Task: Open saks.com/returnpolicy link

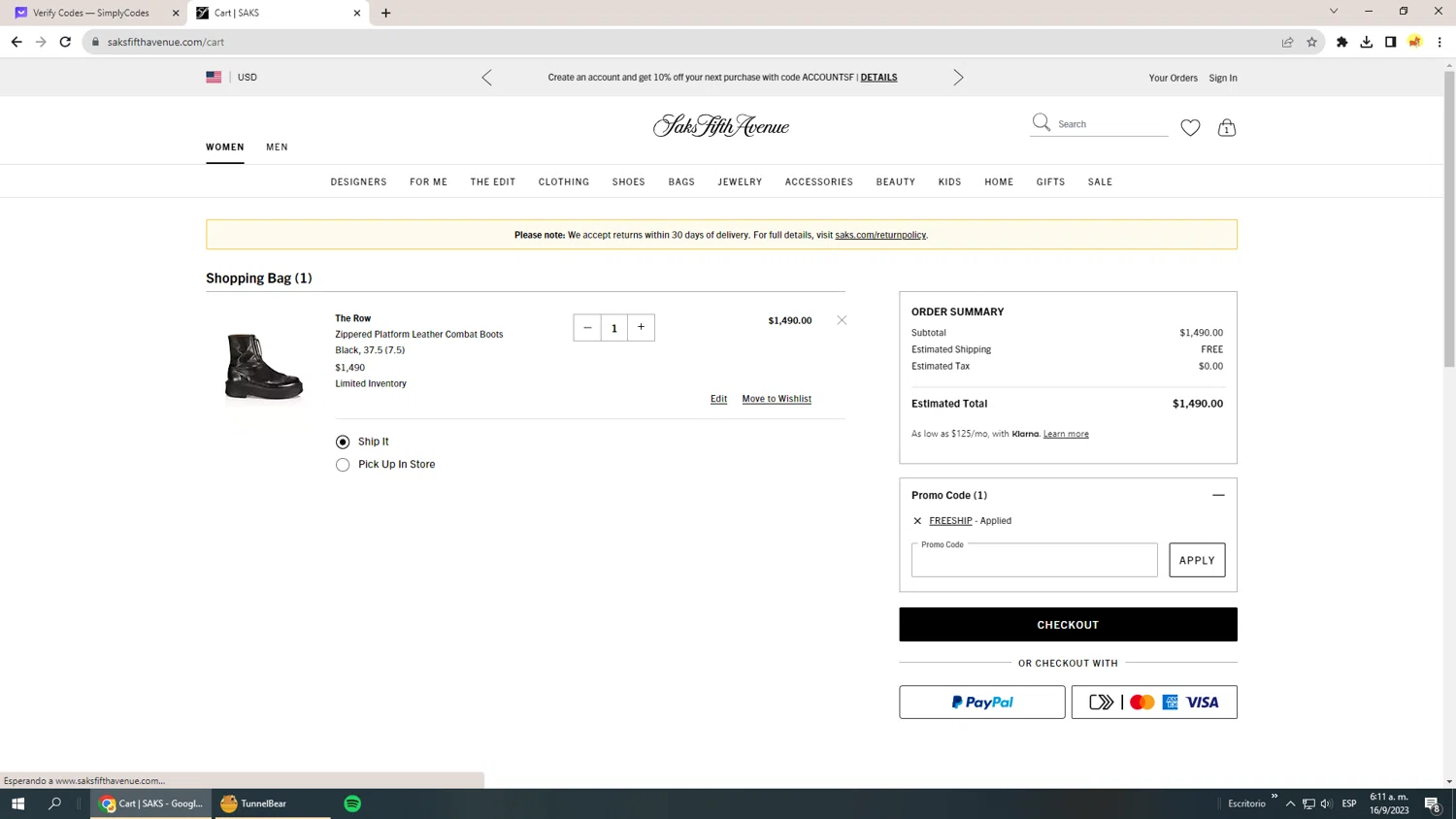Action: [880, 235]
